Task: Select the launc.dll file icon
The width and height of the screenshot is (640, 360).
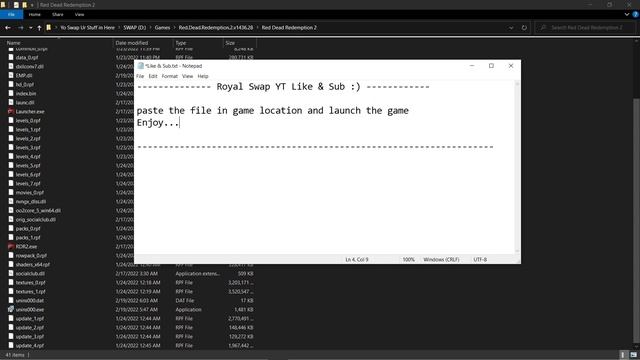Action: pos(11,102)
